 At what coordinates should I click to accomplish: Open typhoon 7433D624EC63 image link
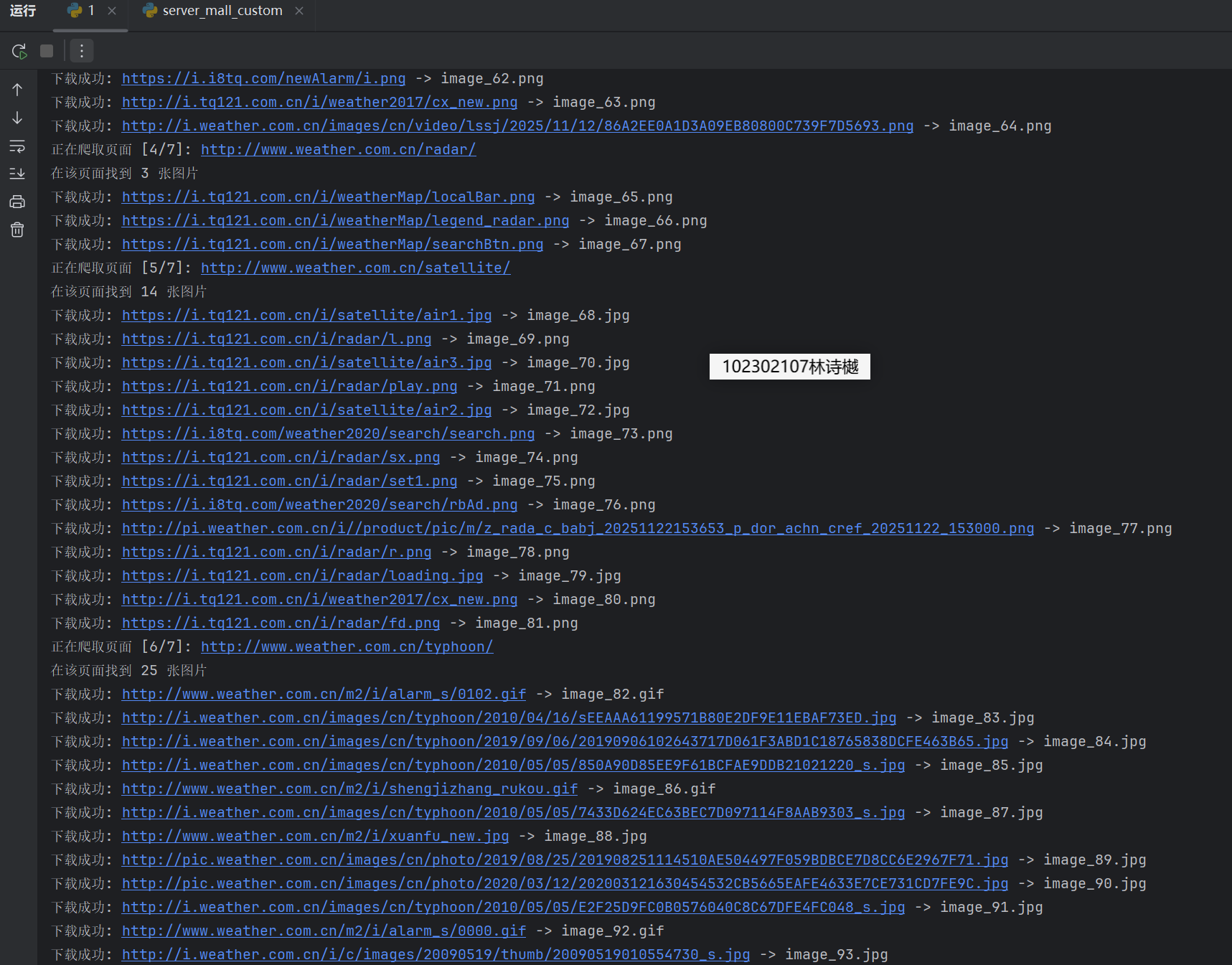[513, 812]
